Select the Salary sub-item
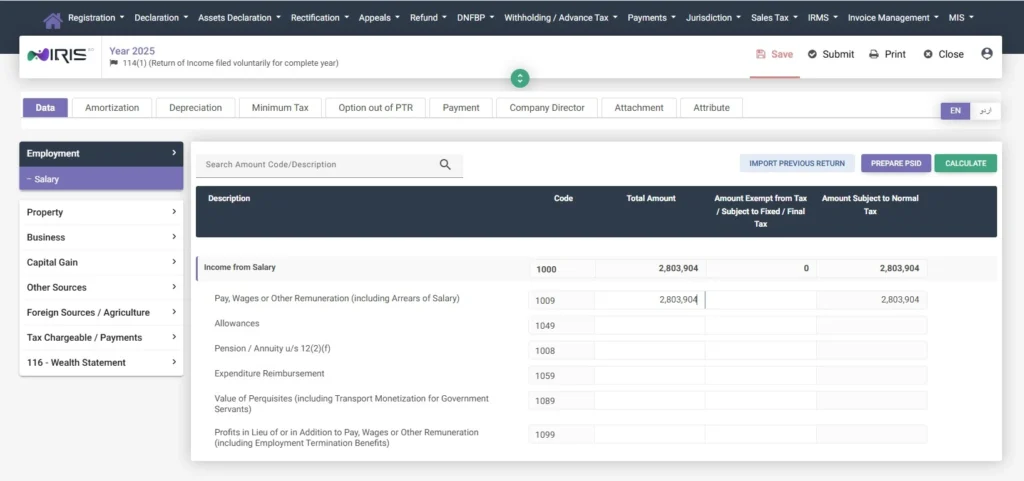 tap(101, 179)
